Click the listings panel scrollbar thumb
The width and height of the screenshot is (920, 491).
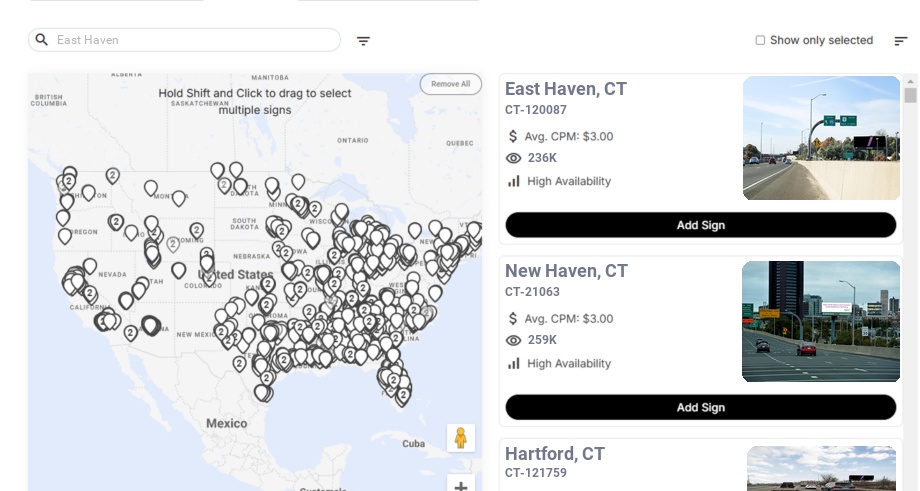910,95
